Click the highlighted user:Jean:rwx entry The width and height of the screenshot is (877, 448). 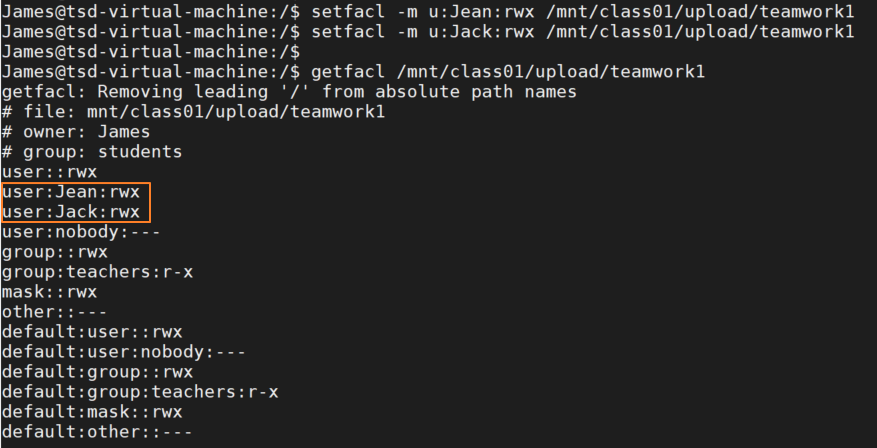pyautogui.click(x=71, y=192)
